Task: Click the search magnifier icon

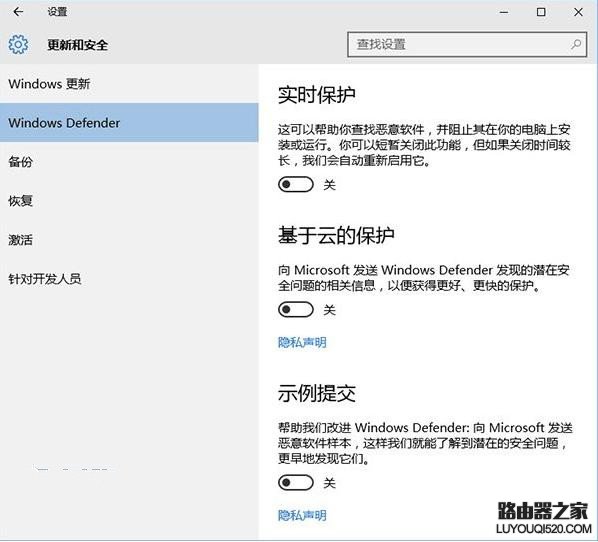Action: (576, 45)
